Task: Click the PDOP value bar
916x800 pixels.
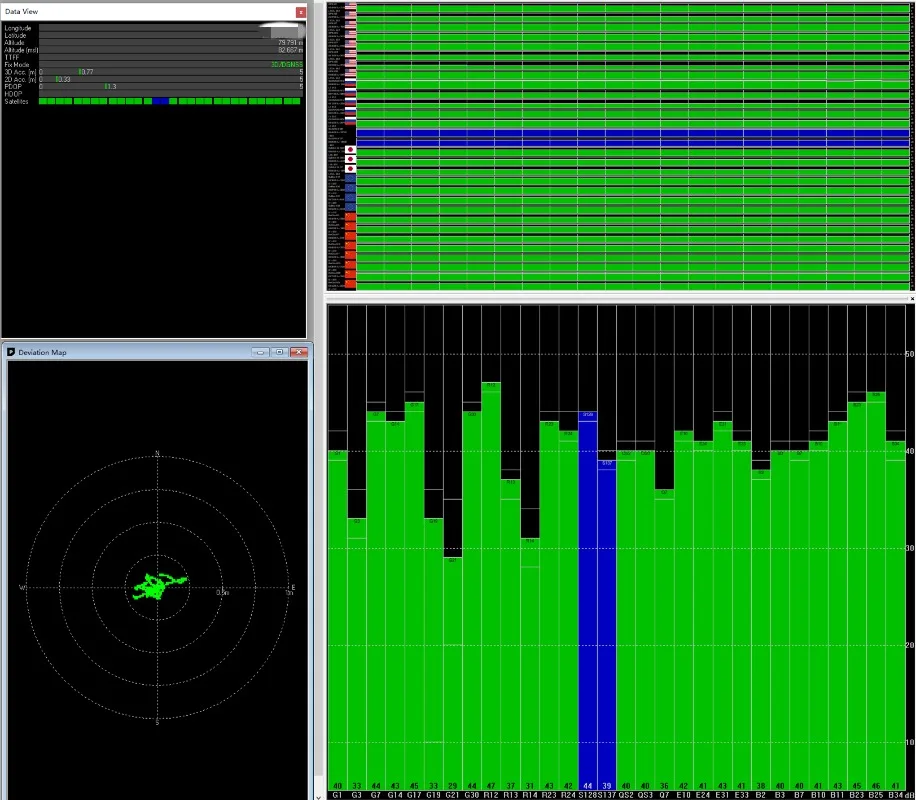Action: pyautogui.click(x=170, y=87)
